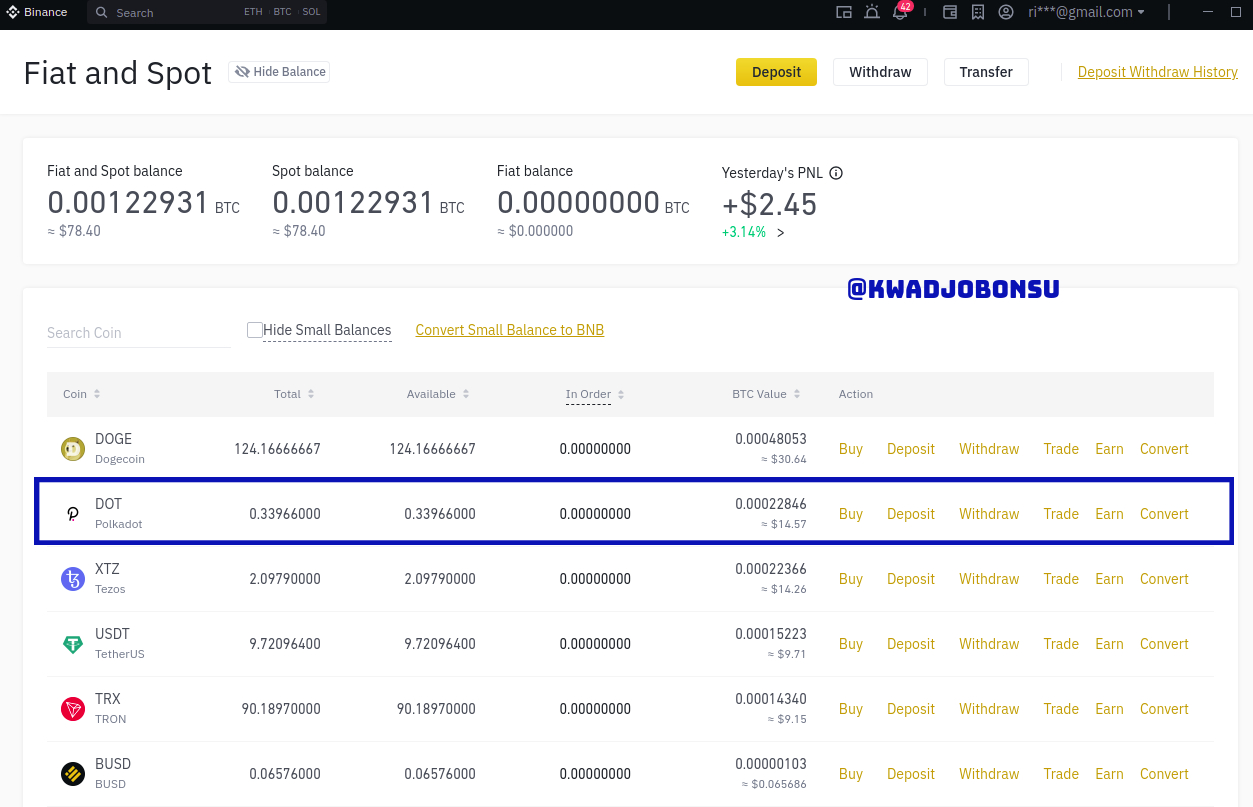Click the TRX available 90.18970000
1253x807 pixels.
[436, 709]
